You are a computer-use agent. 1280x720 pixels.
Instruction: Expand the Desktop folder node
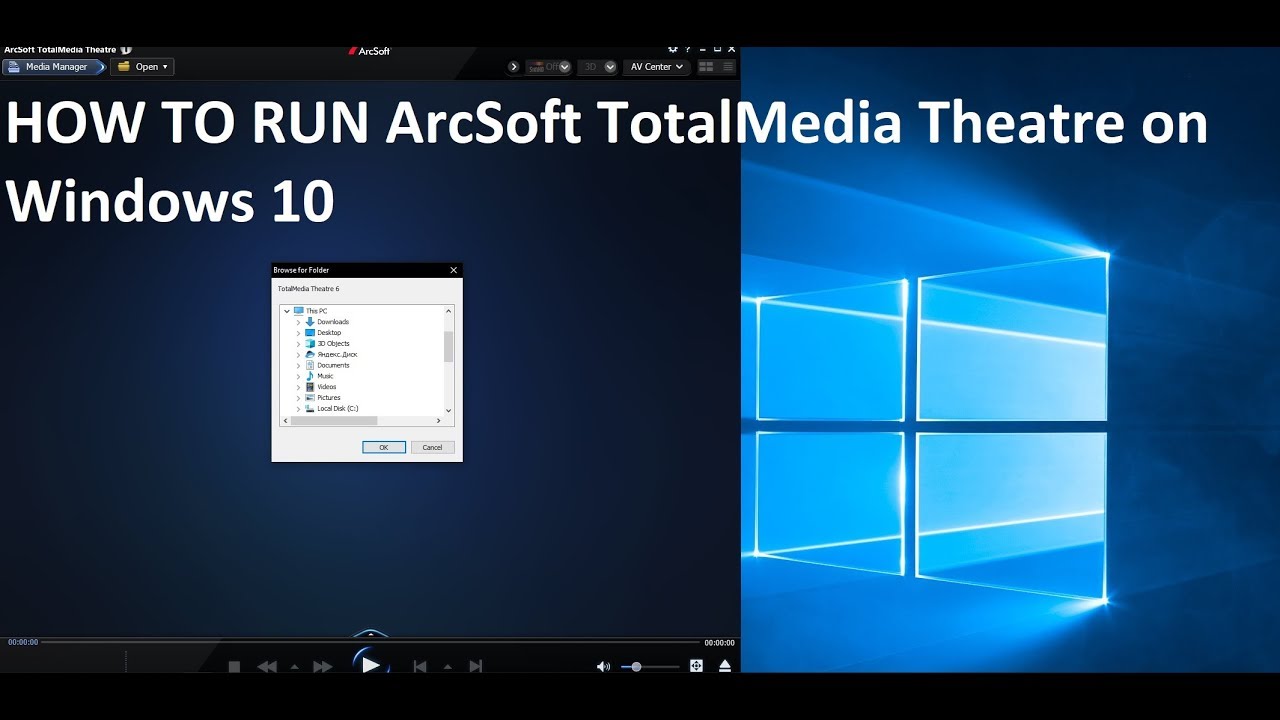coord(298,333)
